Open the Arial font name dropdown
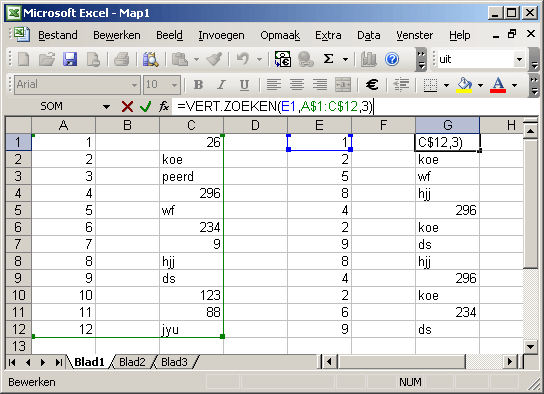This screenshot has width=544, height=394. [134, 85]
